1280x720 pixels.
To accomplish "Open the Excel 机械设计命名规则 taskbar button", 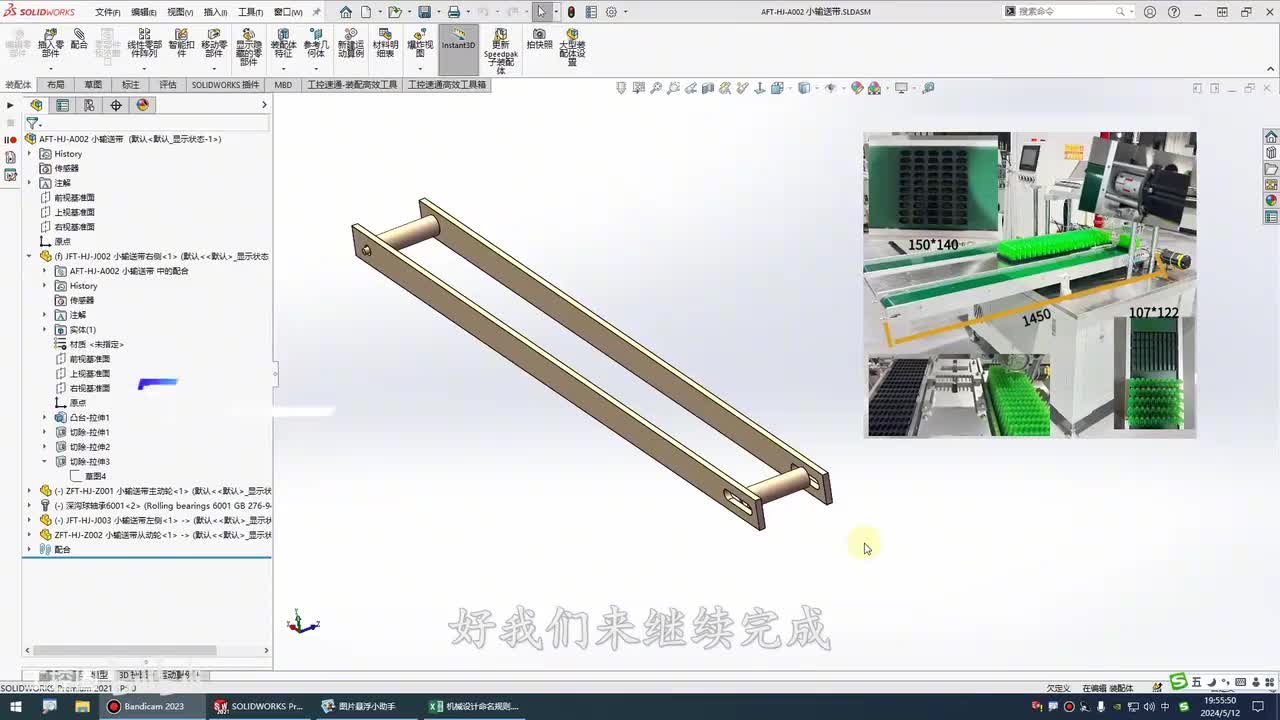I will [476, 706].
